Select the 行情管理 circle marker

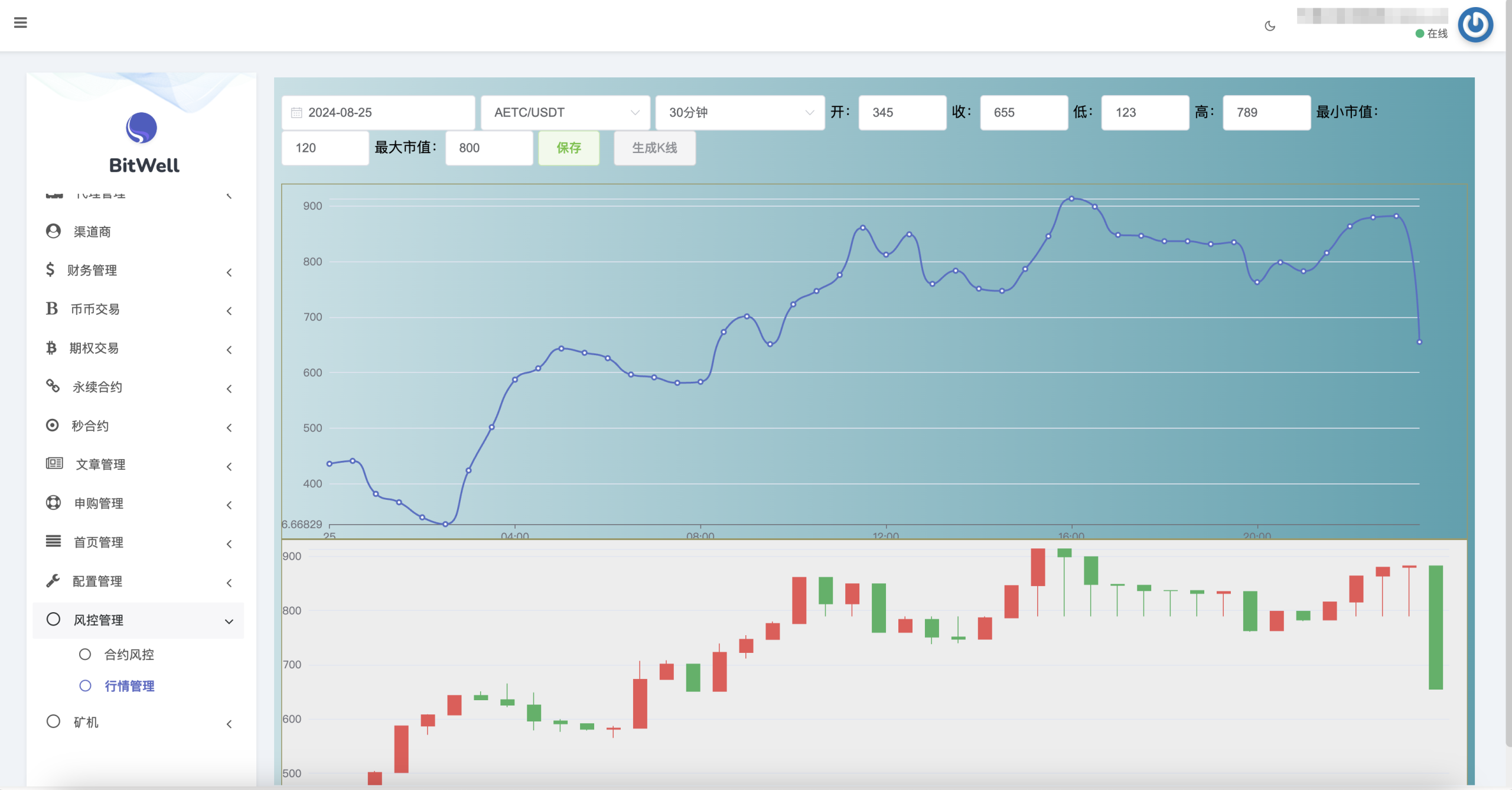[x=85, y=685]
